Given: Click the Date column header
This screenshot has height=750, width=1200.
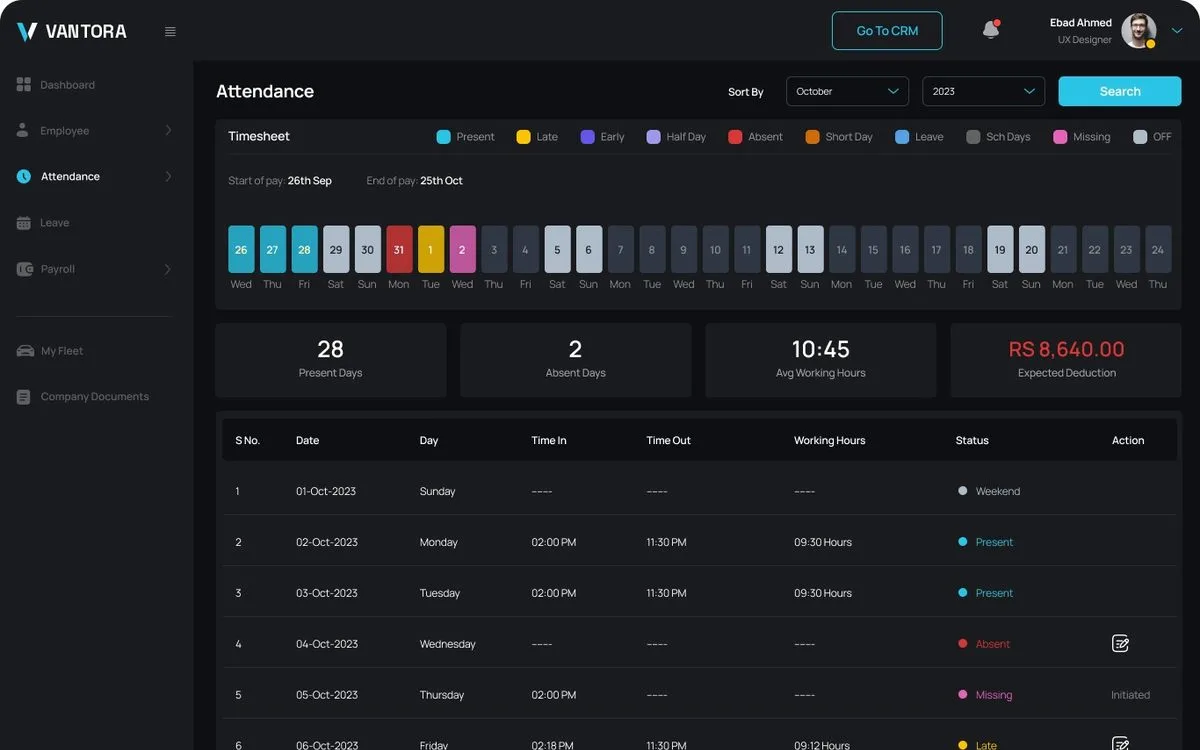Looking at the screenshot, I should pyautogui.click(x=307, y=441).
